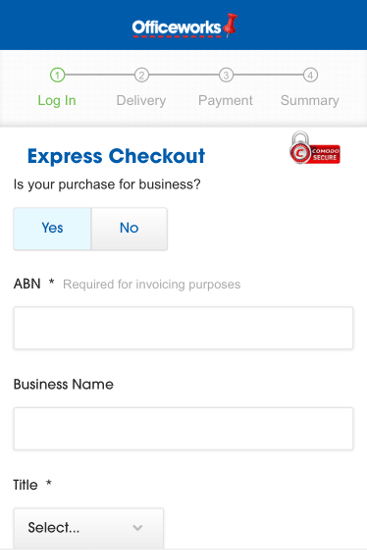Go to the Payment step label
This screenshot has width=367, height=550.
pos(226,101)
